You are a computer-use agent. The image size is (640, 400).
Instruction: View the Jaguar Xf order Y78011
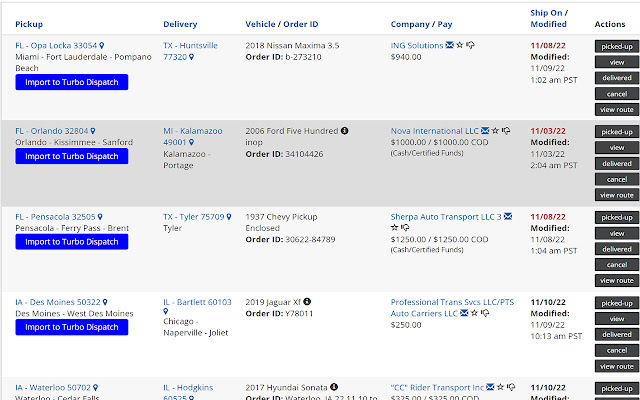[617, 319]
